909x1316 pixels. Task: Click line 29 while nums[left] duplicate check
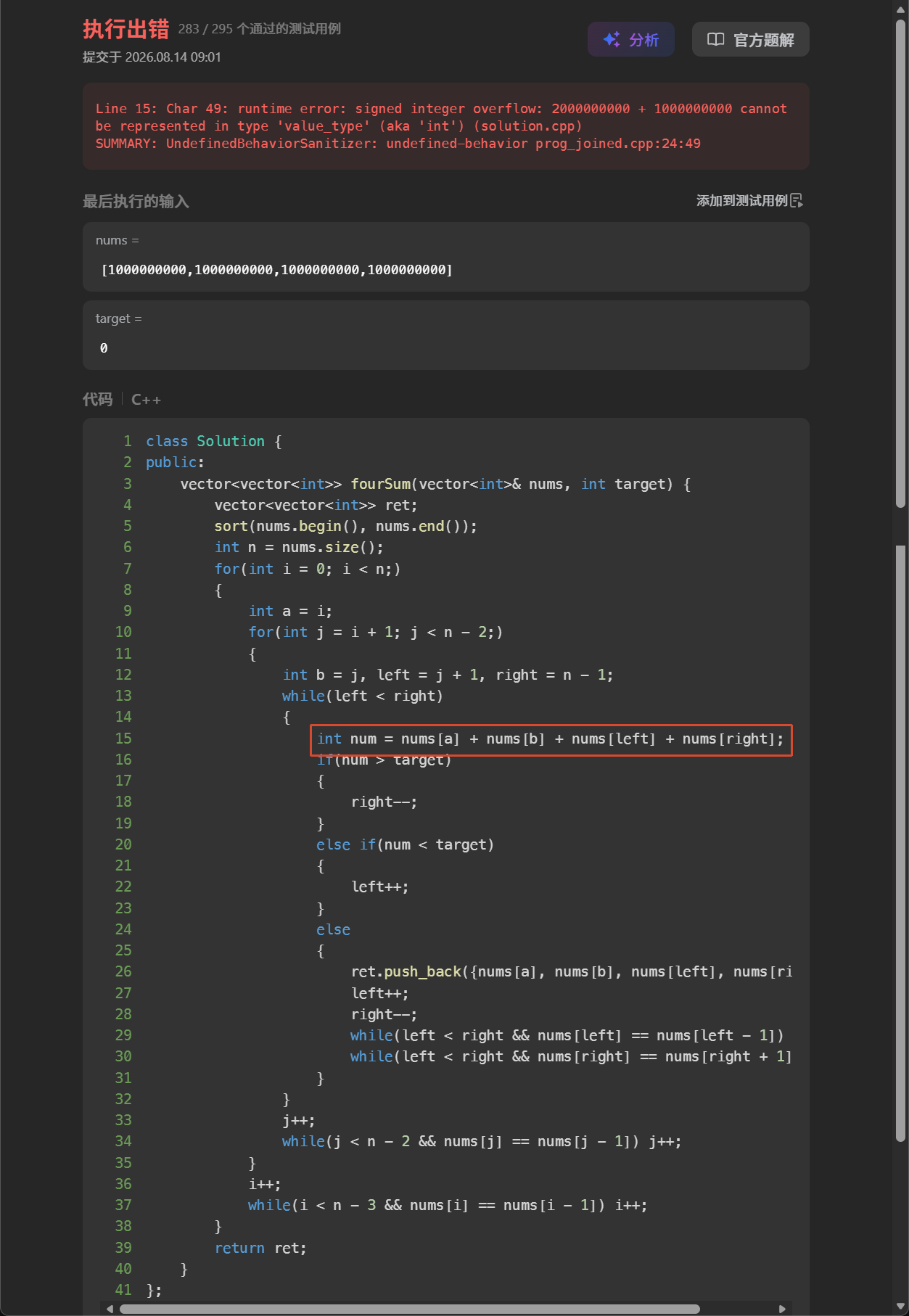coord(567,1036)
